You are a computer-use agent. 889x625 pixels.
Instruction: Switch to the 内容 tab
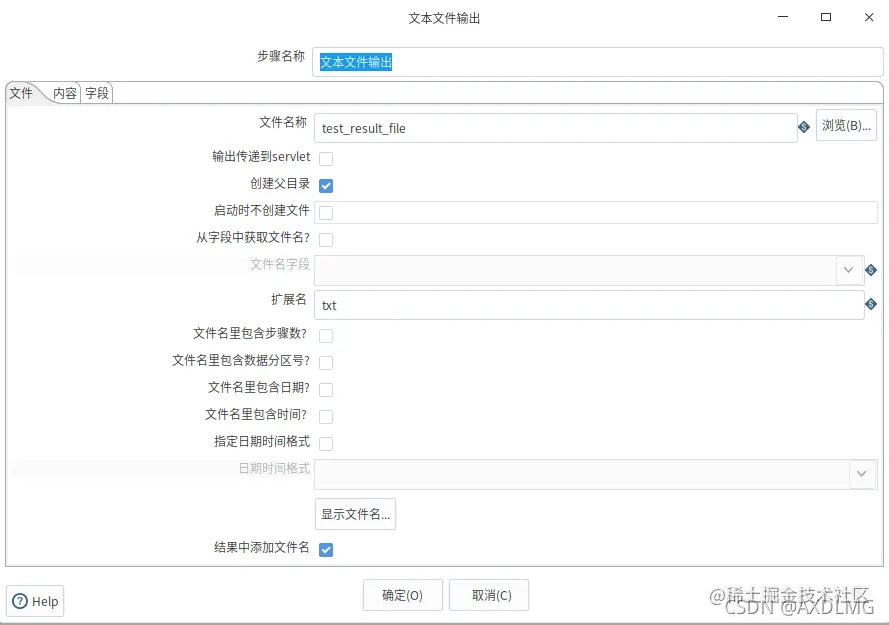click(64, 93)
